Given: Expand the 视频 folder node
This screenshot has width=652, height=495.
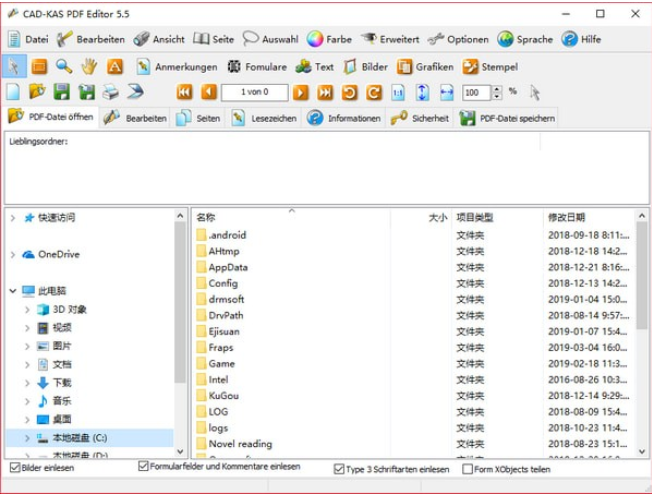Looking at the screenshot, I should [x=27, y=328].
